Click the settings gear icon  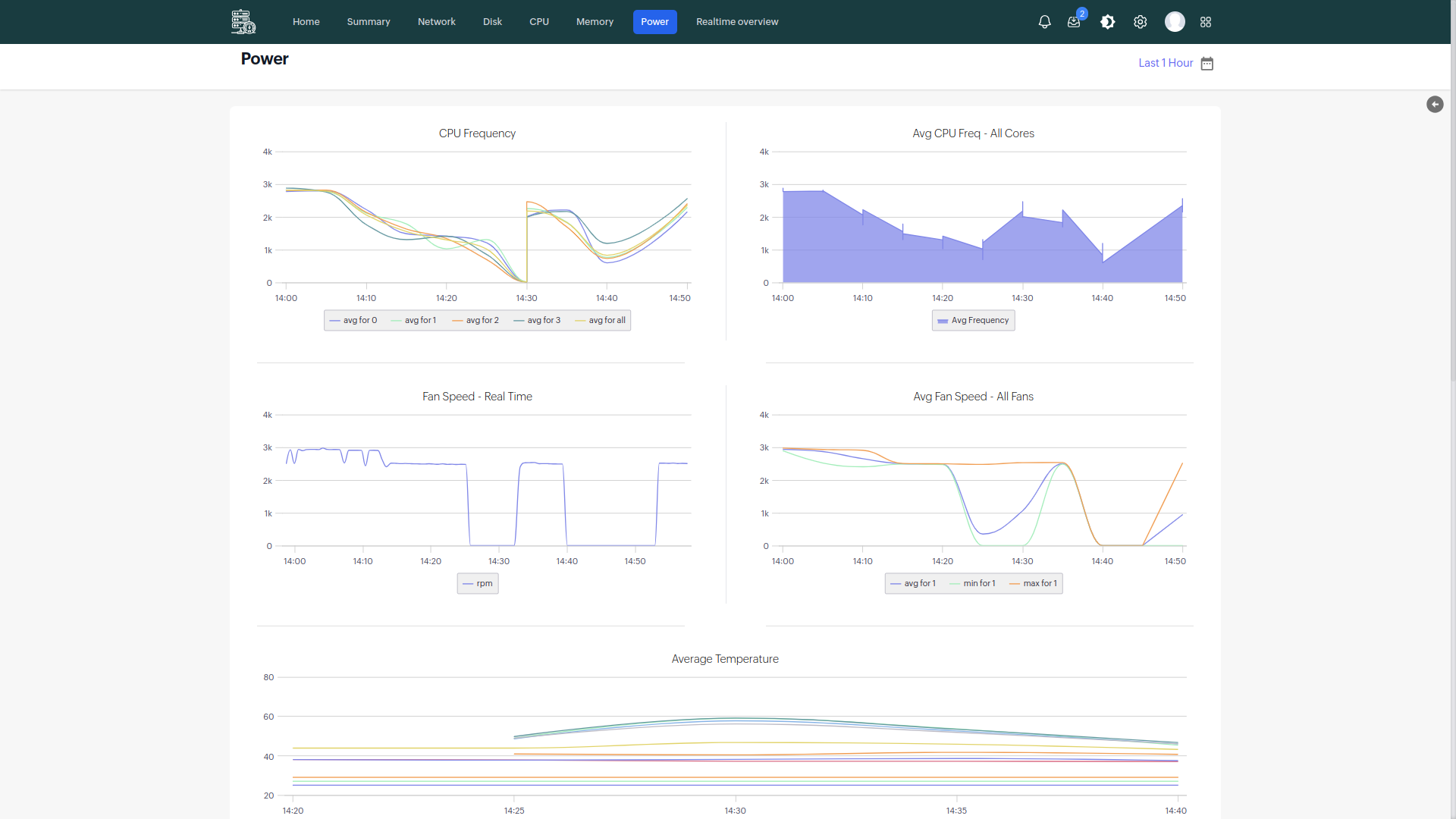coord(1140,22)
